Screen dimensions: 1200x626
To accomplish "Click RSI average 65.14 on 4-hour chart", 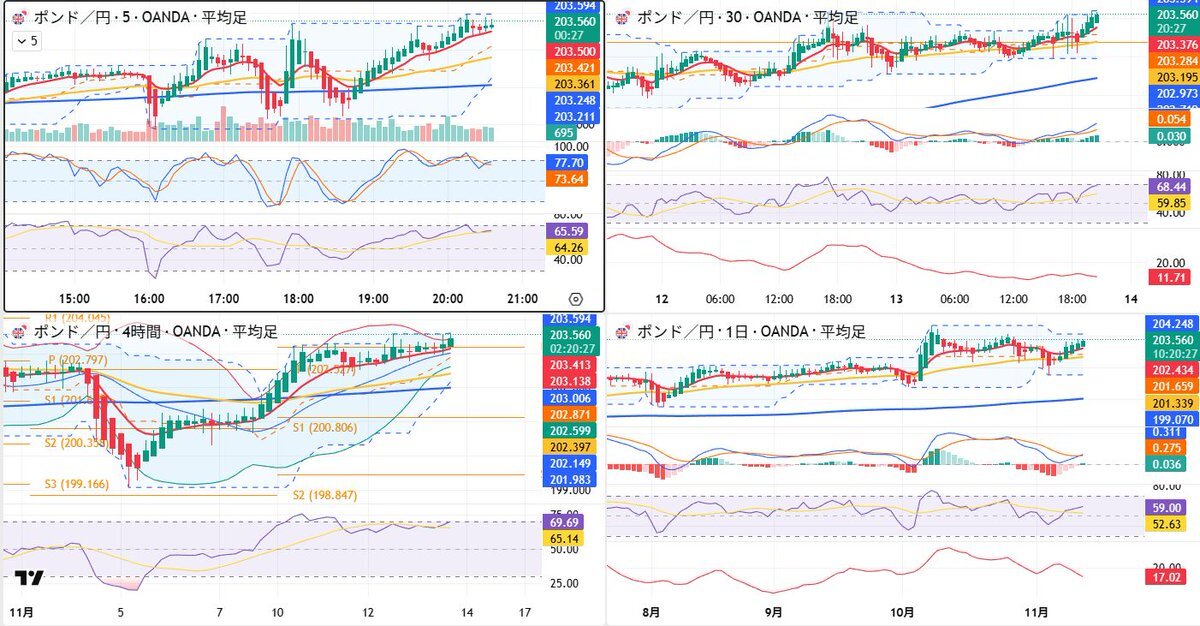I will 563,538.
